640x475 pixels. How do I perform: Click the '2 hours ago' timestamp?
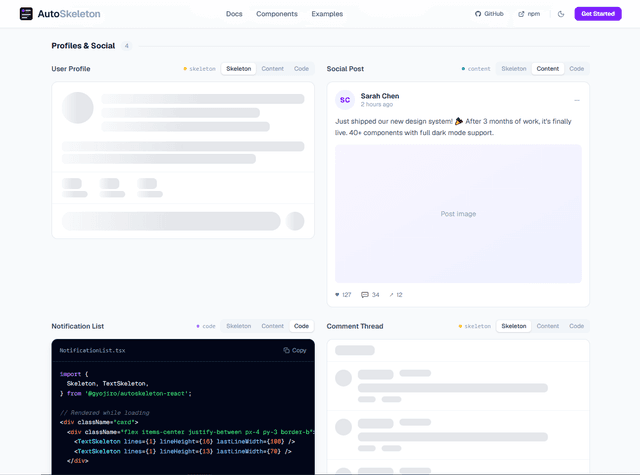pyautogui.click(x=376, y=104)
